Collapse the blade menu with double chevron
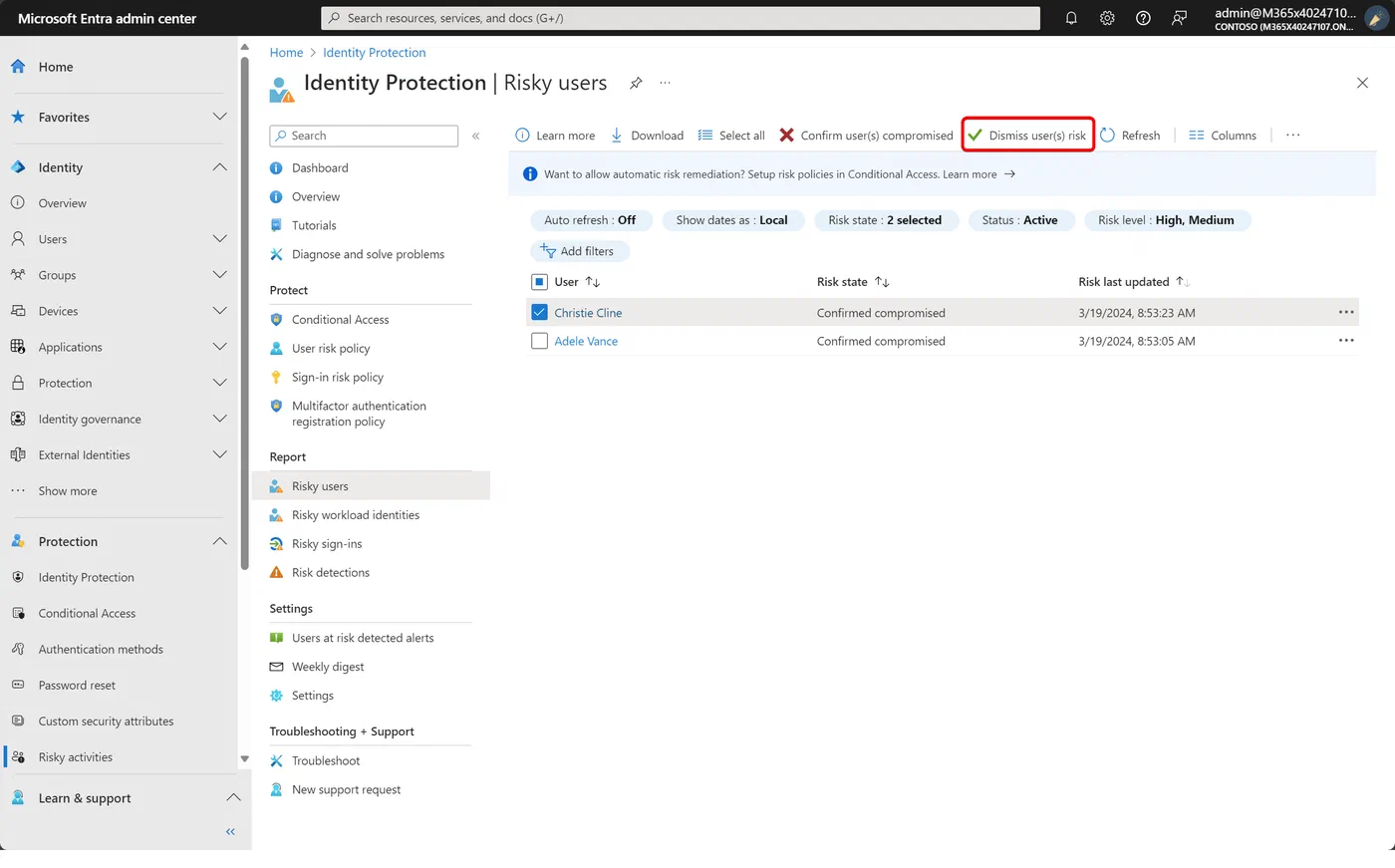The width and height of the screenshot is (1395, 868). [476, 136]
